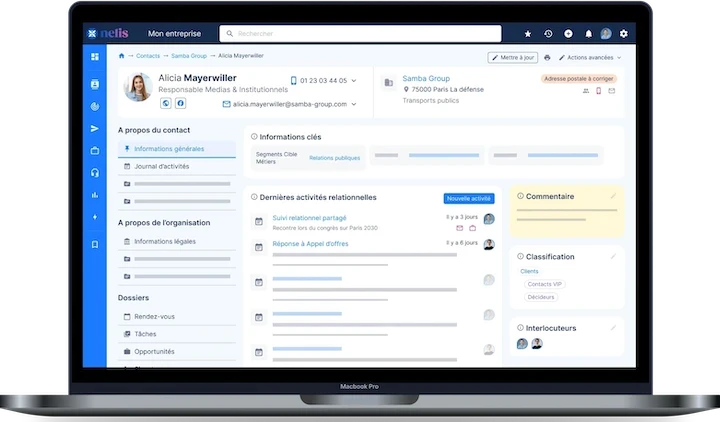Image resolution: width=720 pixels, height=422 pixels.
Task: Open settings gear icon
Action: point(624,34)
